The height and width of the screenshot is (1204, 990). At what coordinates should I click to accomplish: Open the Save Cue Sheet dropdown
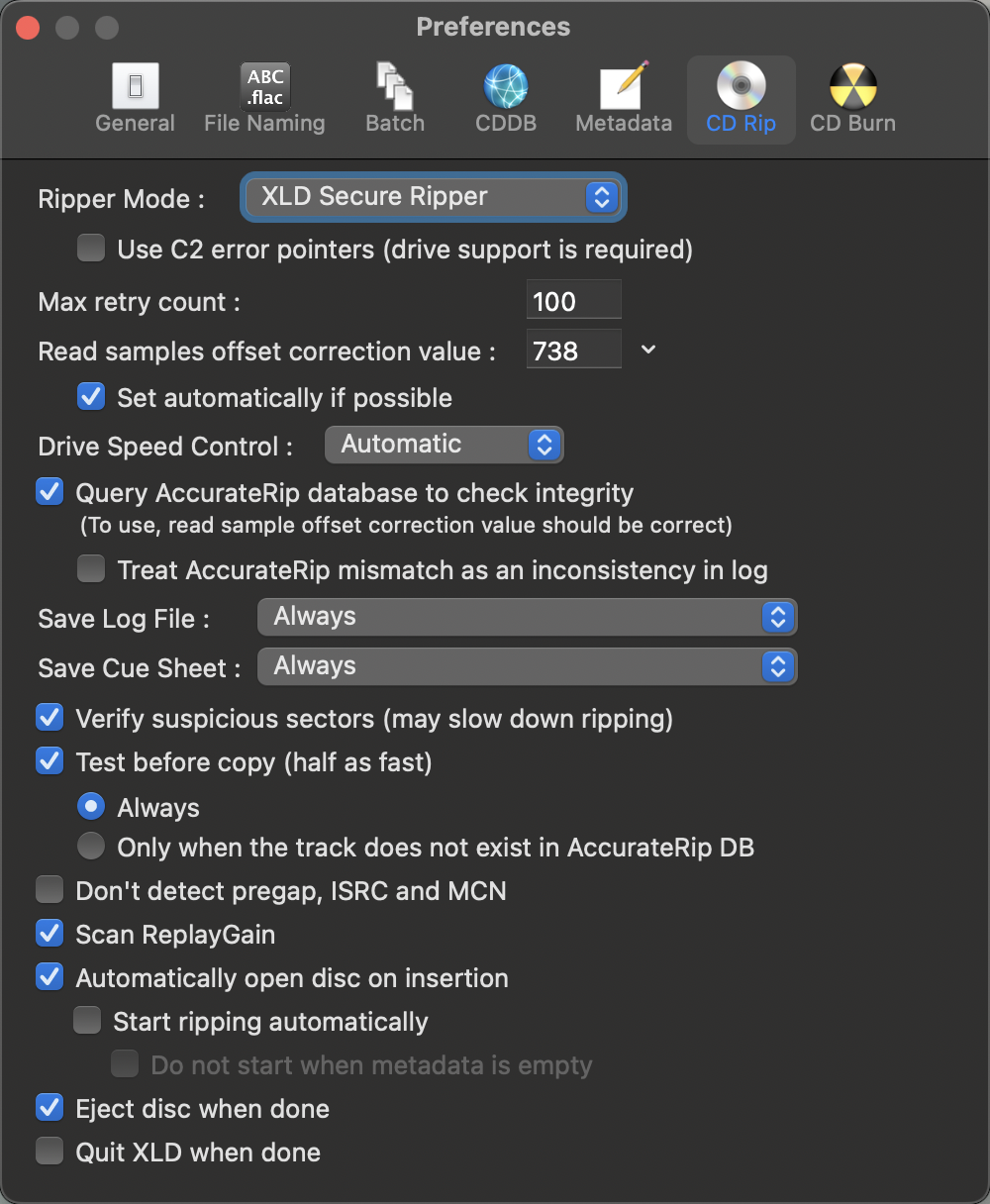[527, 666]
